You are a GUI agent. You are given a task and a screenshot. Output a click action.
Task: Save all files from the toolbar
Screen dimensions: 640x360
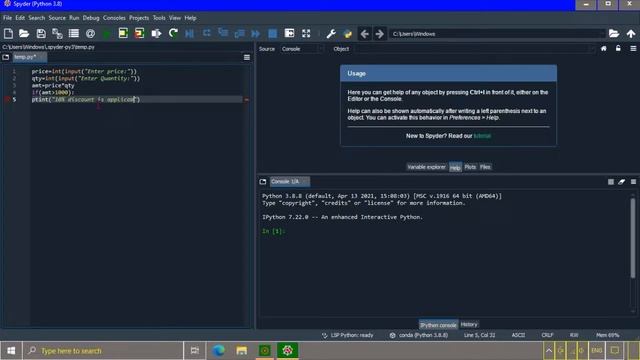point(57,33)
